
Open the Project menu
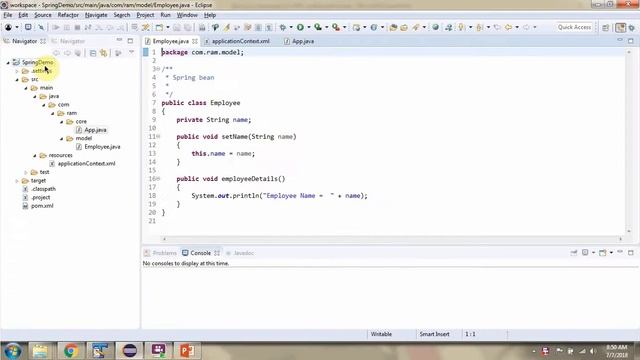[145, 15]
